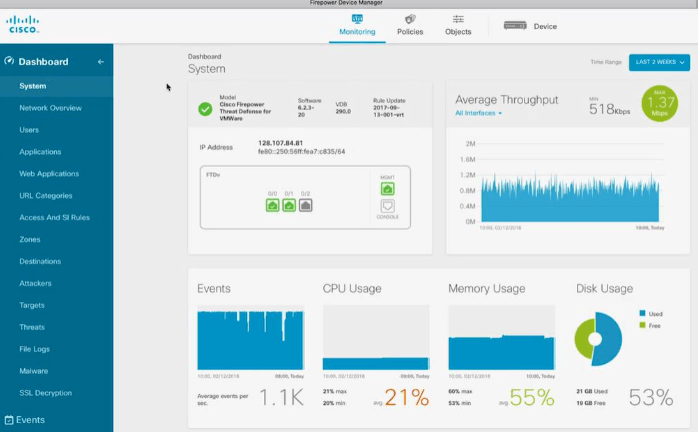The image size is (698, 432).
Task: Click the CPU Usage chart
Action: coord(376,338)
